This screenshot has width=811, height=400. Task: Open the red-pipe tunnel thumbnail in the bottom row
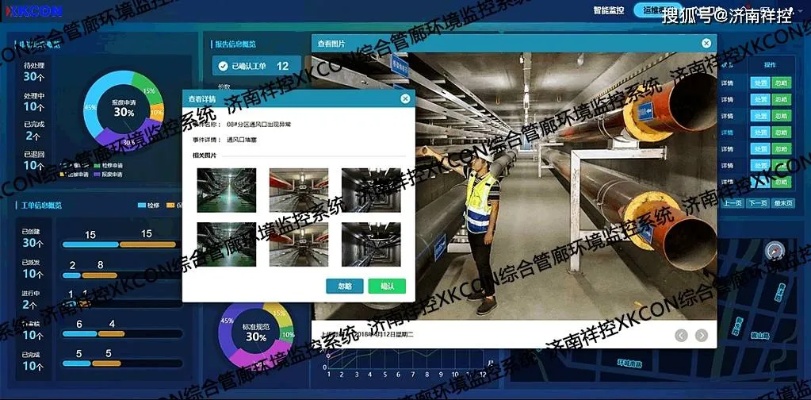(x=298, y=244)
